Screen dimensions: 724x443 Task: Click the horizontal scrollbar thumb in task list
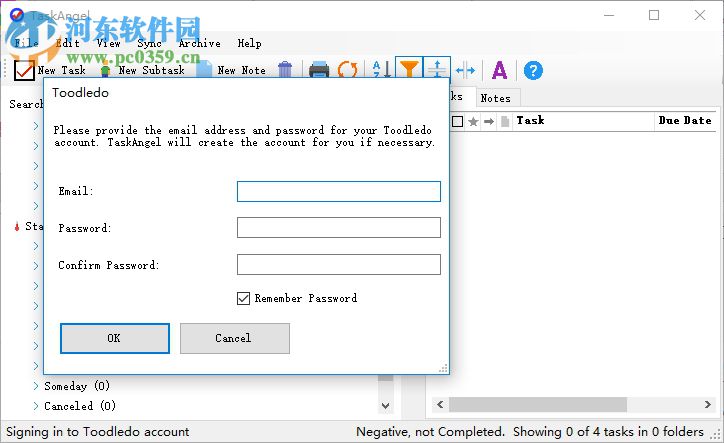click(x=538, y=405)
